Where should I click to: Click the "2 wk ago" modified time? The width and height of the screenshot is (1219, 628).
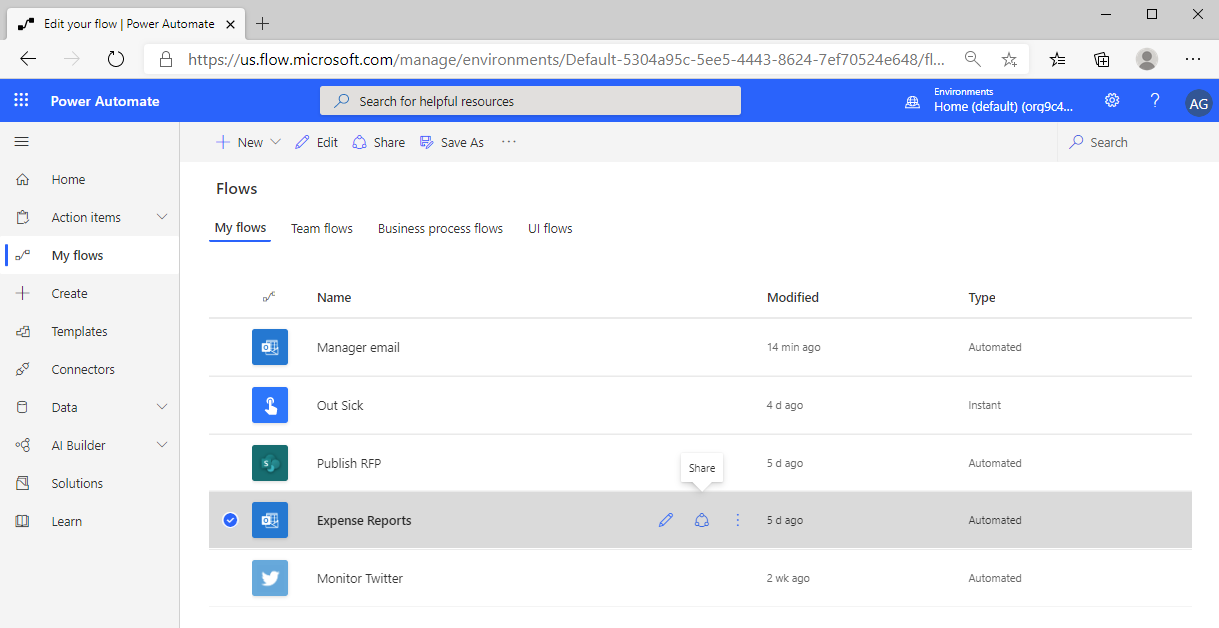788,579
